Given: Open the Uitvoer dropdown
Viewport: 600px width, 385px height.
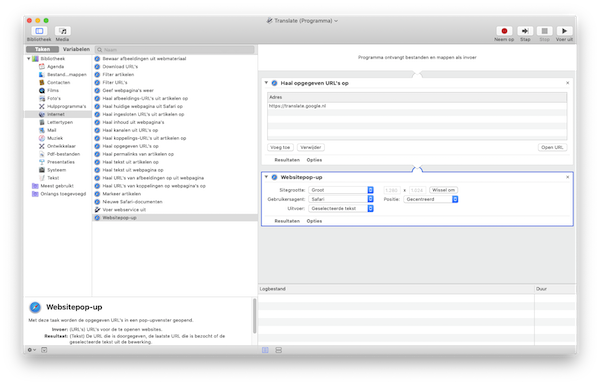Looking at the screenshot, I should [x=341, y=209].
